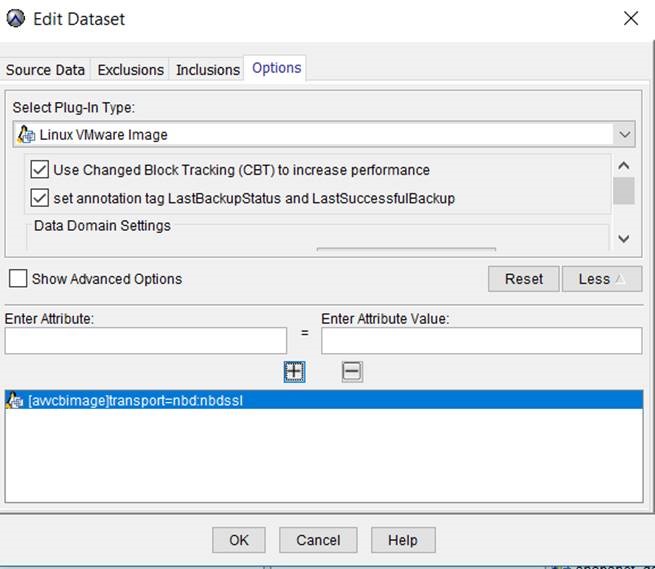Viewport: 655px width, 569px height.
Task: Click the Avamar icon in title bar
Action: pyautogui.click(x=16, y=19)
